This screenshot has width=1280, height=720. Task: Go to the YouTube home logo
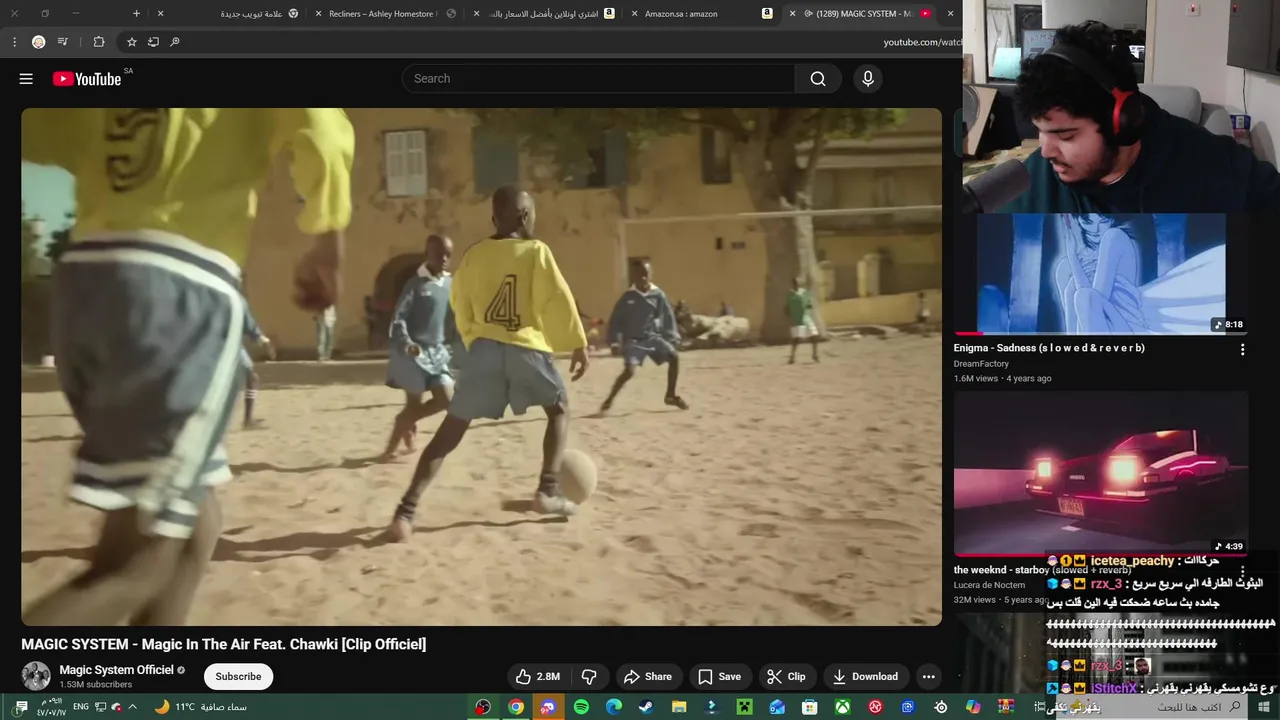(x=87, y=79)
